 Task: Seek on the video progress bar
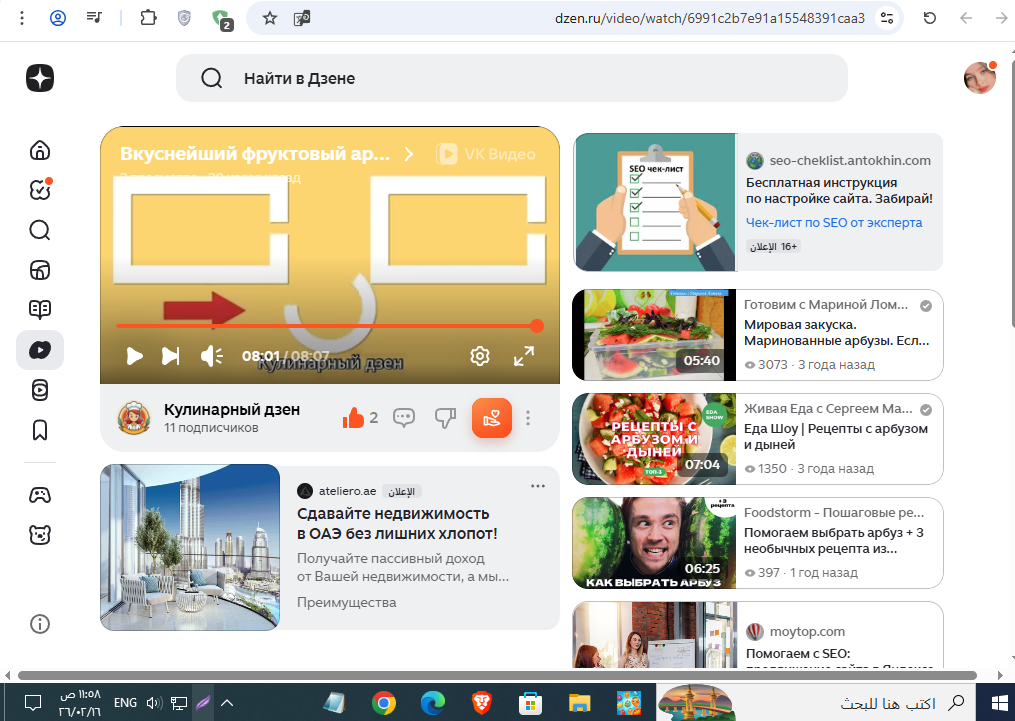tap(329, 326)
